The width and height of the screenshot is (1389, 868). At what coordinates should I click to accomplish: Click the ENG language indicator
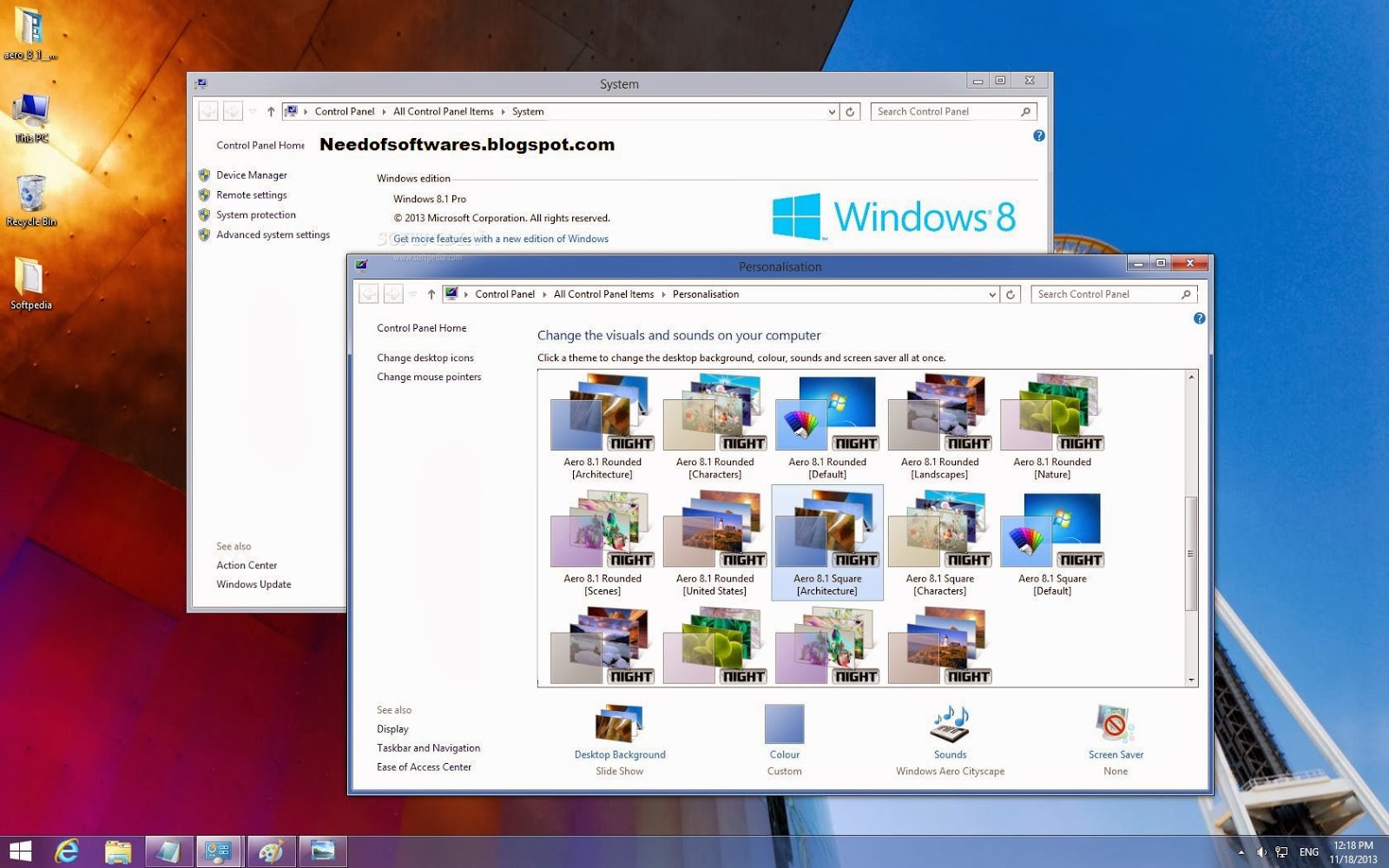pos(1309,852)
